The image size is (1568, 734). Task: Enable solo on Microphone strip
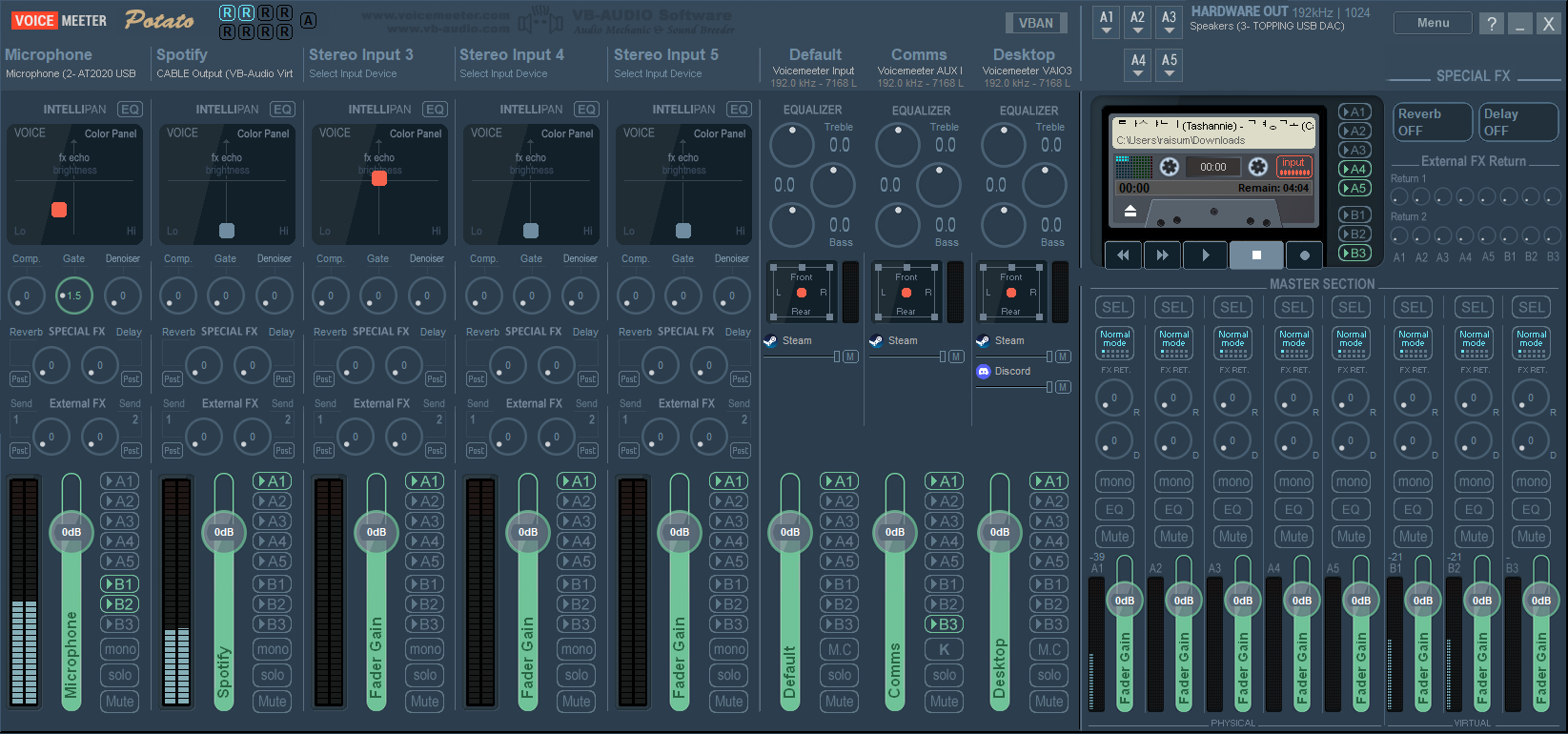click(119, 675)
